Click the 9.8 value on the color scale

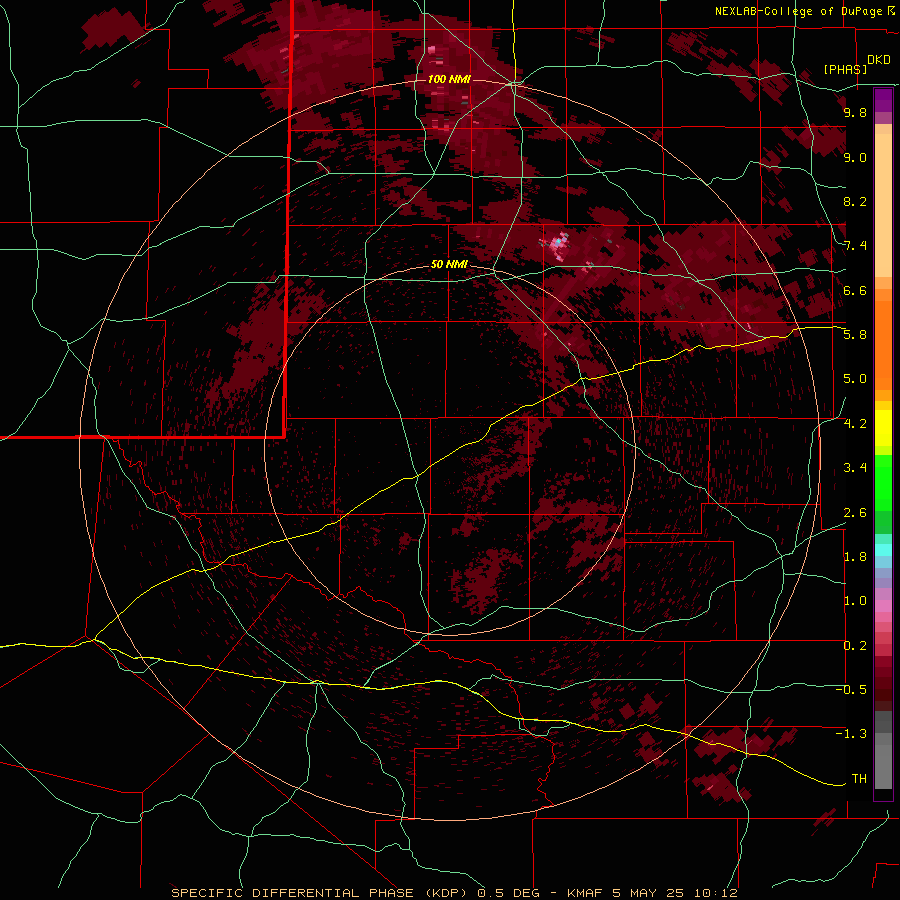[855, 112]
